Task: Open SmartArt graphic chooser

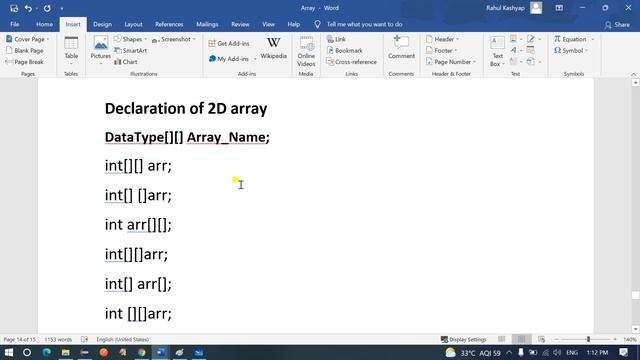Action: (x=130, y=51)
